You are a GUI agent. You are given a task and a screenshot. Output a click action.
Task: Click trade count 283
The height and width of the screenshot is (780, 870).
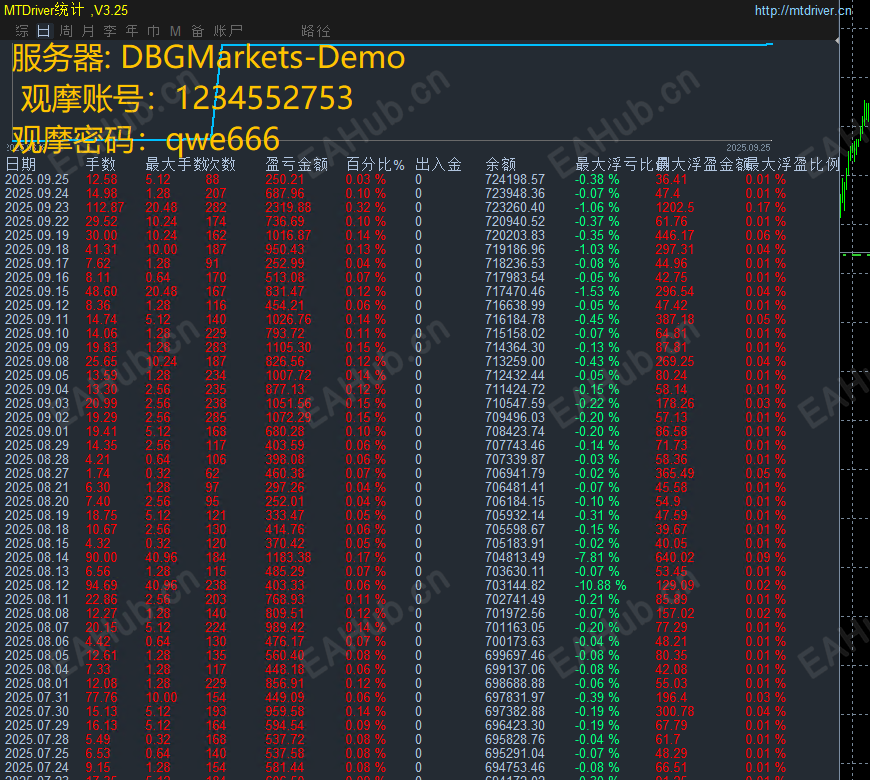tap(216, 348)
